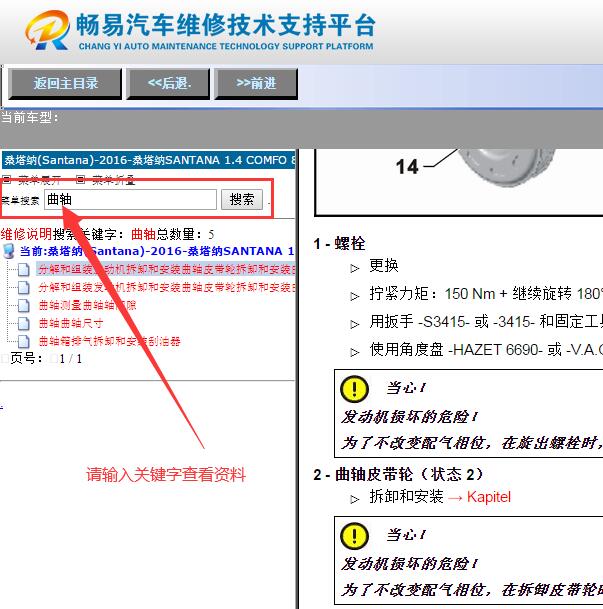Click the diagram label 14
The image size is (603, 609).
[407, 167]
